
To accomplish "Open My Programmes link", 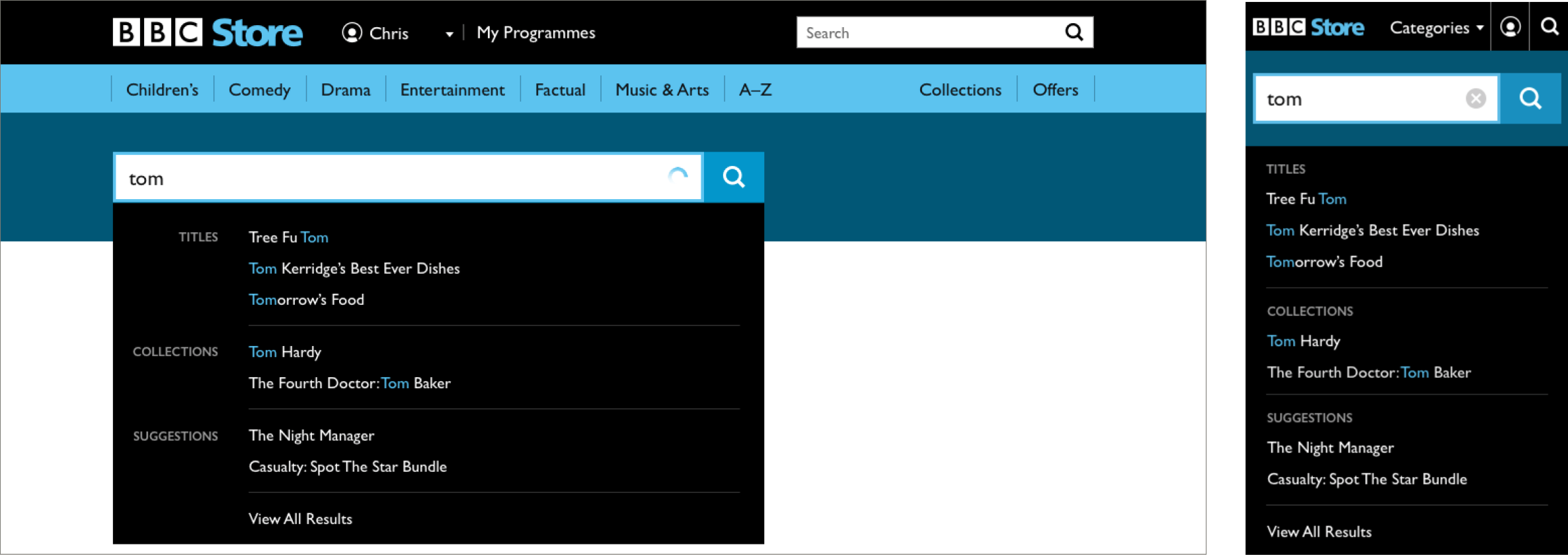I will 535,32.
